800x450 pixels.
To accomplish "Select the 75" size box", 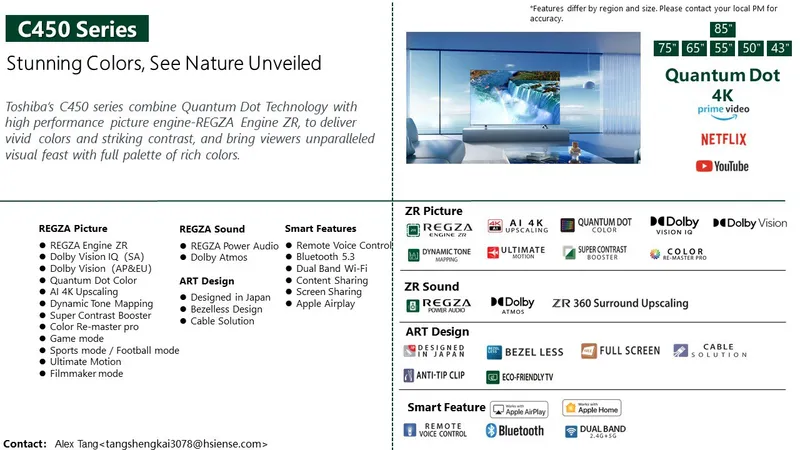I will click(666, 48).
